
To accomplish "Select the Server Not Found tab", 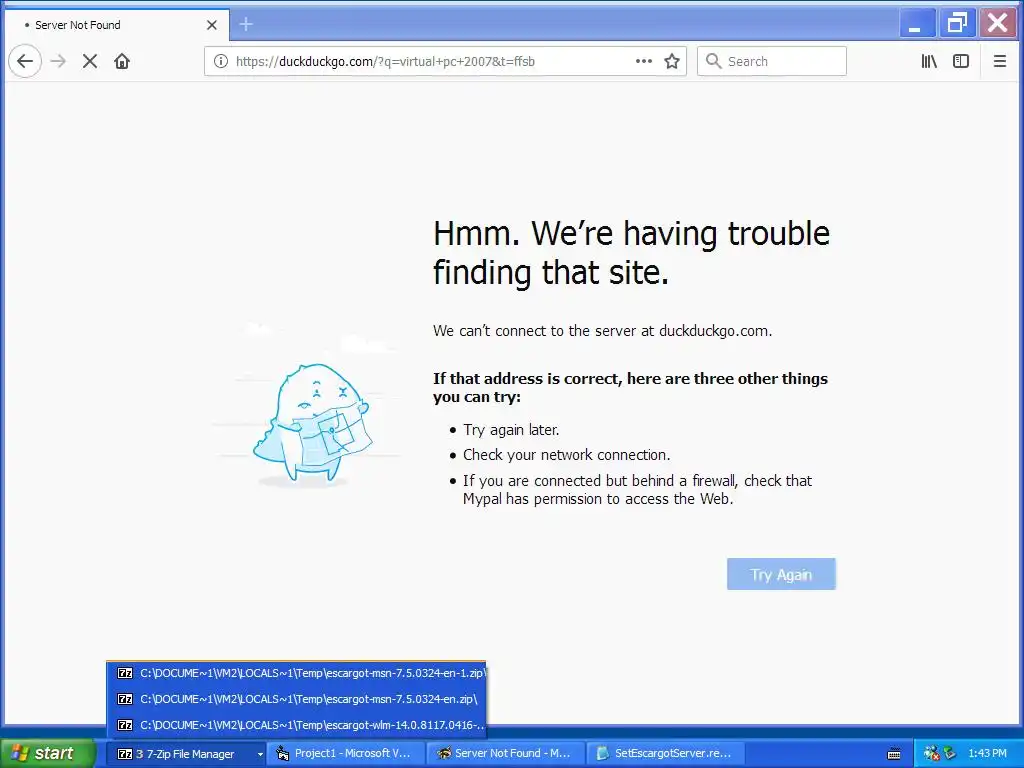I will click(118, 25).
